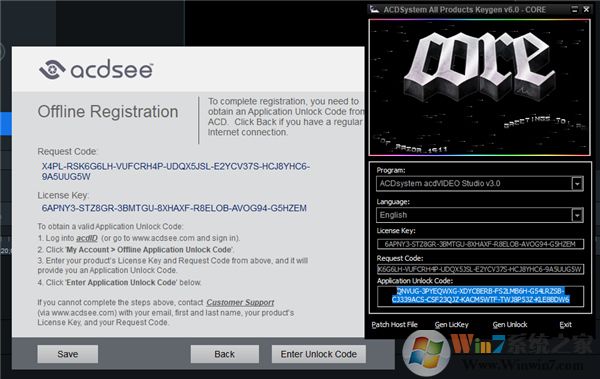The width and height of the screenshot is (600, 379).
Task: Select the ACDsystem acdVIDEO Studio v3.0 combo box
Action: coord(480,184)
